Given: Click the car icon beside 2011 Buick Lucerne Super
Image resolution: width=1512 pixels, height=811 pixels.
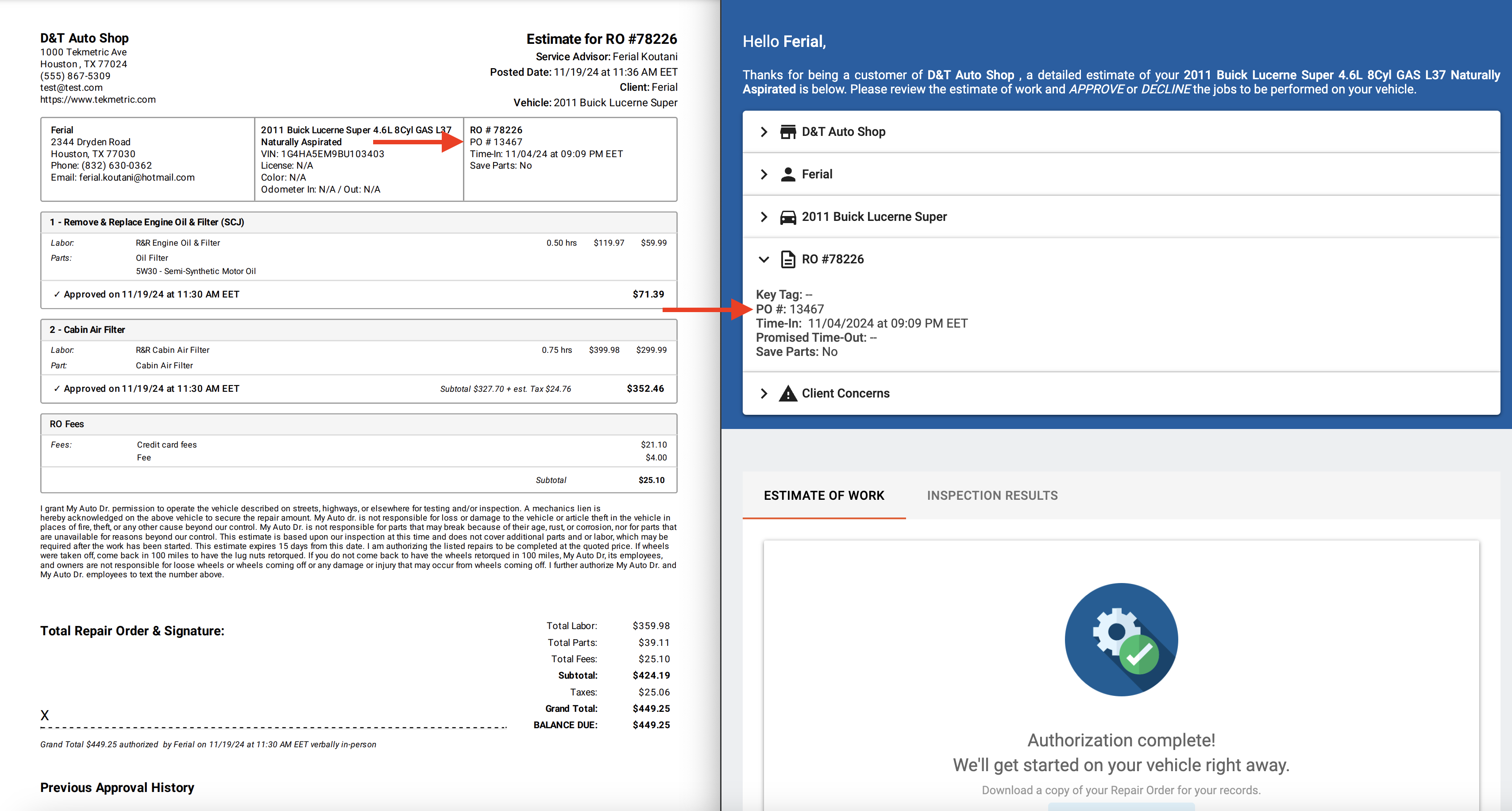Looking at the screenshot, I should [788, 217].
